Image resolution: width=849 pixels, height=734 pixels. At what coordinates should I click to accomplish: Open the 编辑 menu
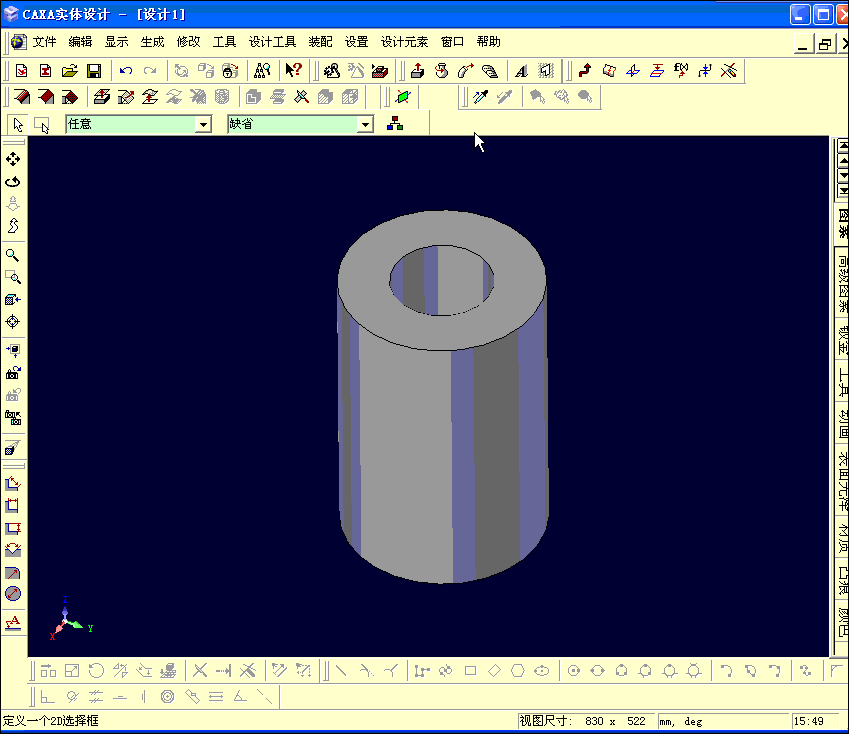coord(80,42)
